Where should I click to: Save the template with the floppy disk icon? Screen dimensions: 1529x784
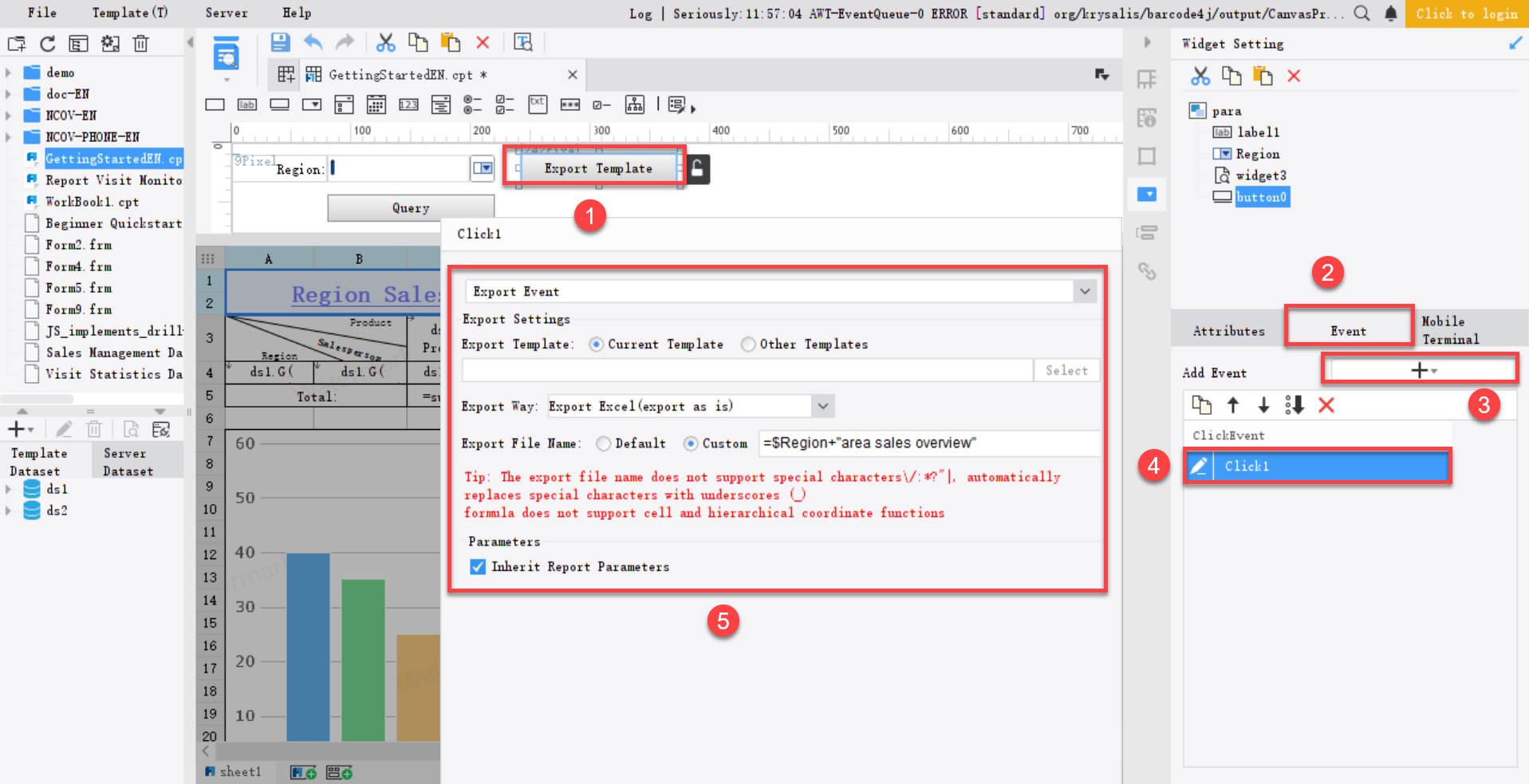[280, 42]
